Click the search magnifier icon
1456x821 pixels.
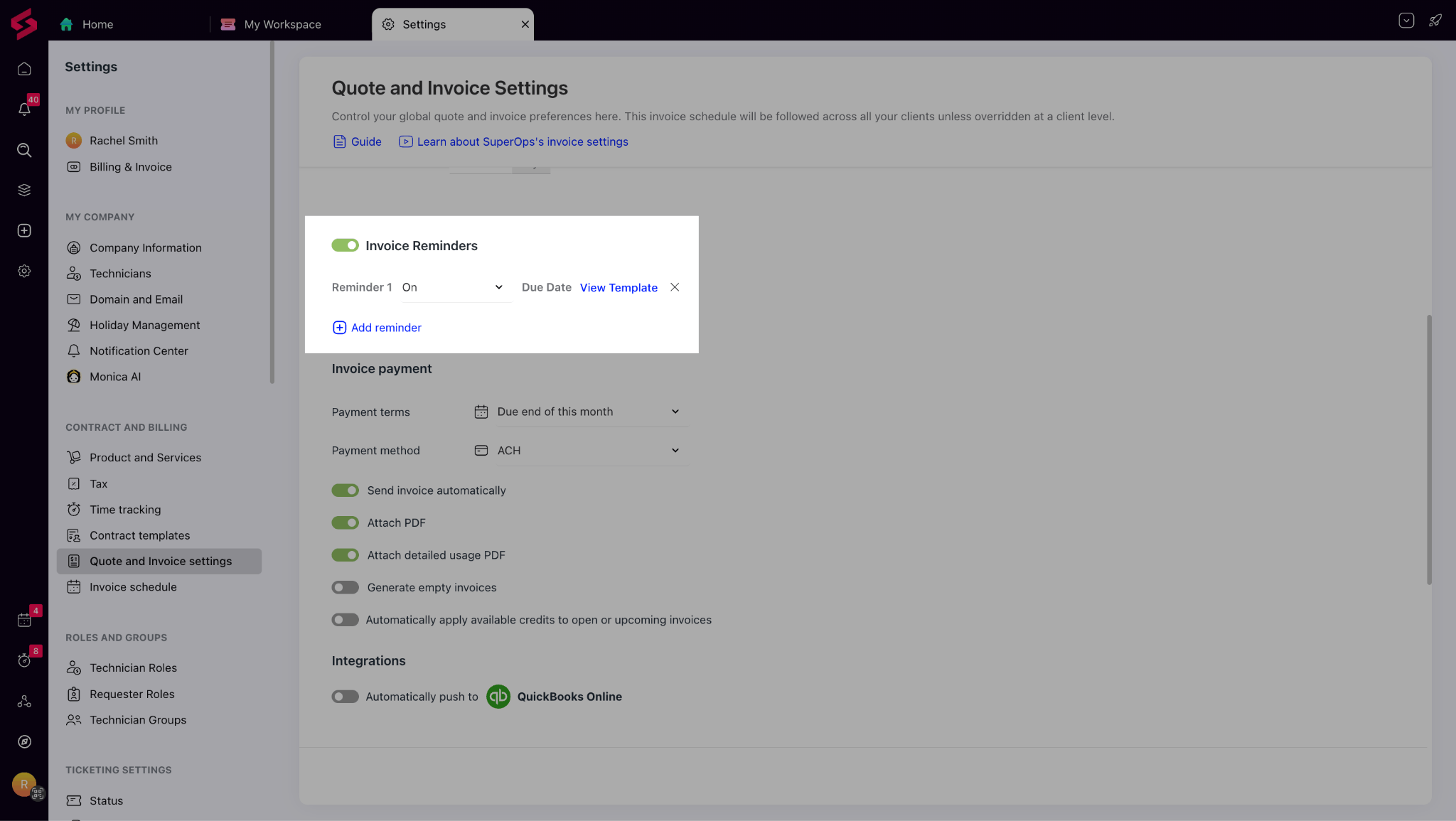click(x=24, y=150)
